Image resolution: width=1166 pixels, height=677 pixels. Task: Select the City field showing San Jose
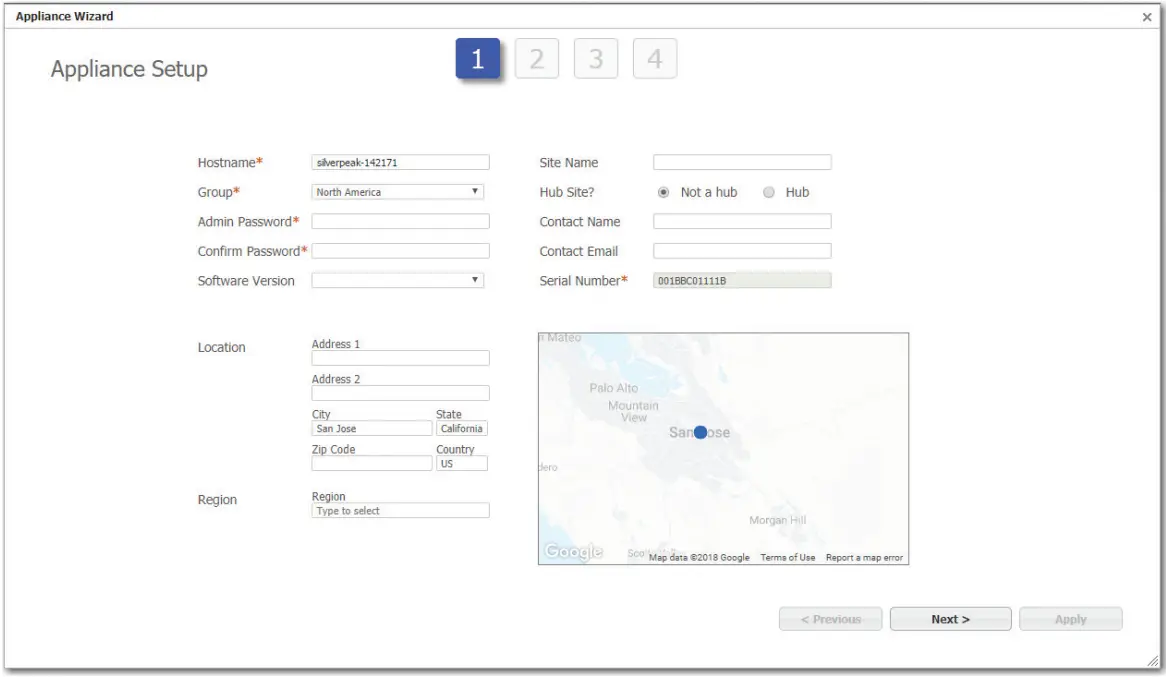tap(370, 428)
